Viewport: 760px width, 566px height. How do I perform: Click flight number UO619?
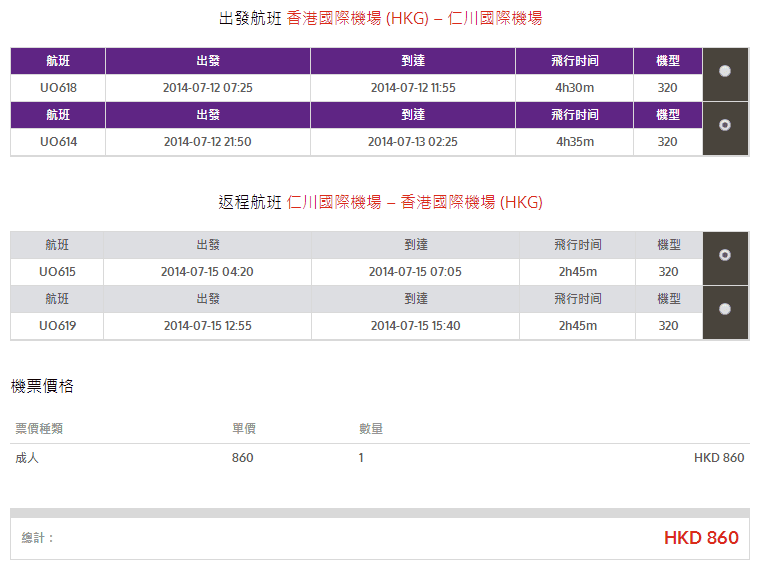point(57,326)
